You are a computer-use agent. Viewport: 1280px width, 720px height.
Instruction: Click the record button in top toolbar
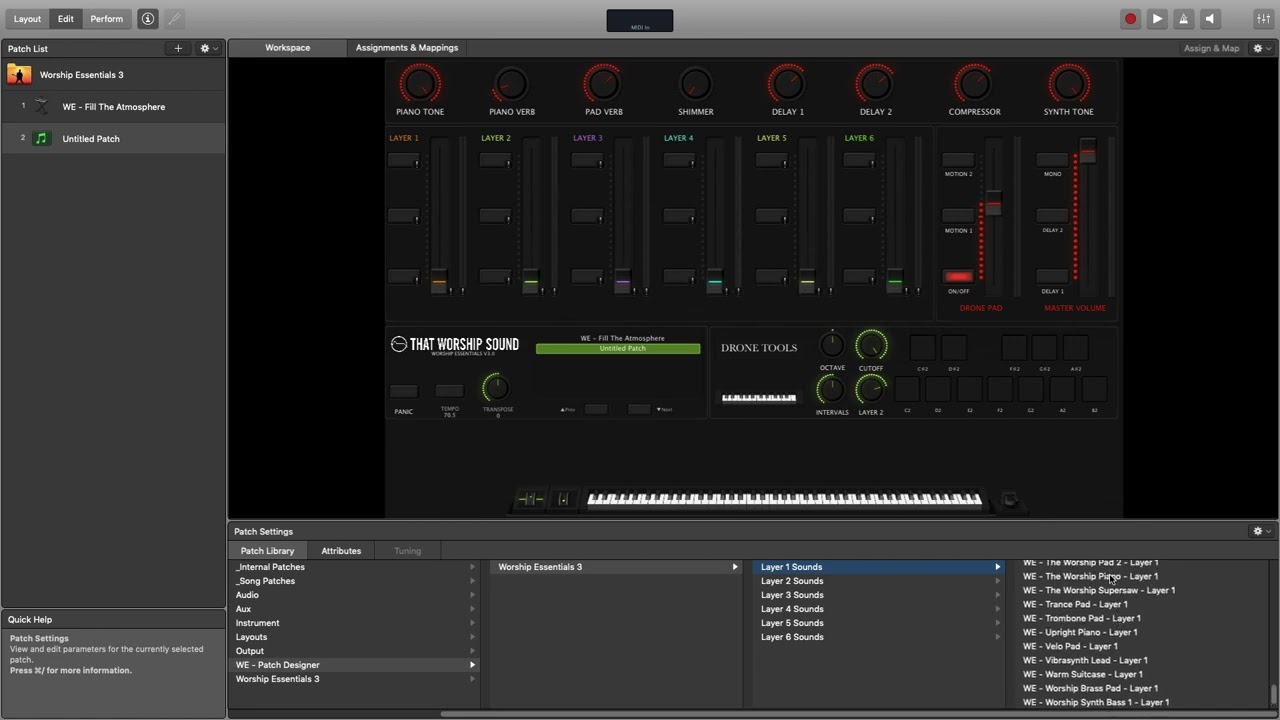pos(1130,19)
